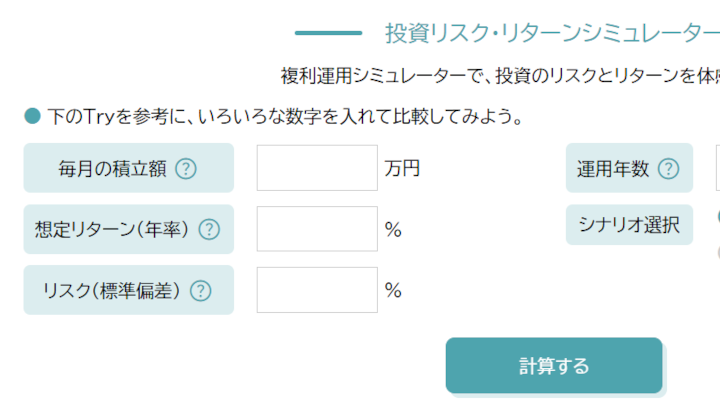Click the teal bullet dot before 下のTry
The width and height of the screenshot is (720, 405).
pyautogui.click(x=32, y=117)
